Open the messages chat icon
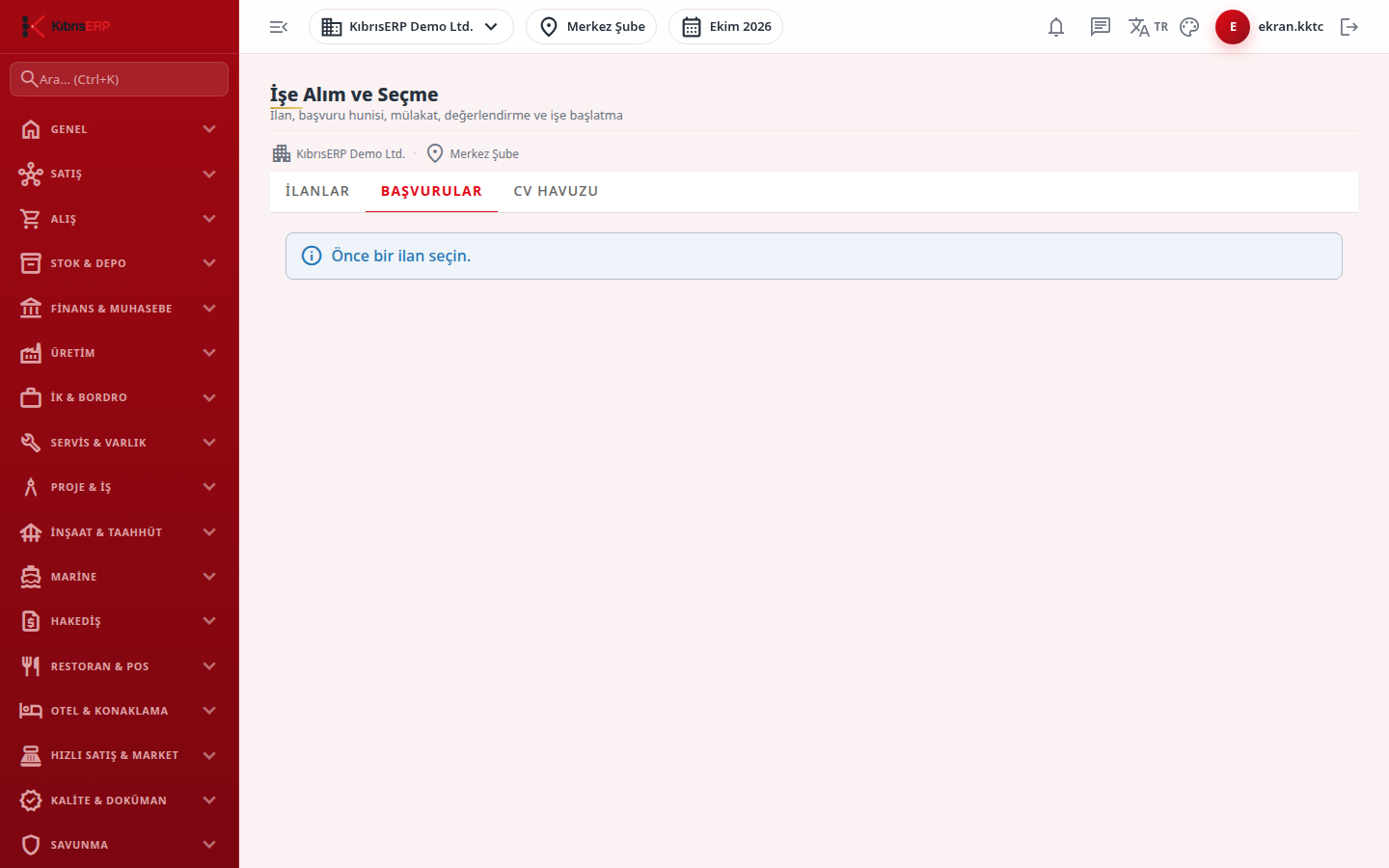The width and height of the screenshot is (1389, 868). tap(1101, 27)
